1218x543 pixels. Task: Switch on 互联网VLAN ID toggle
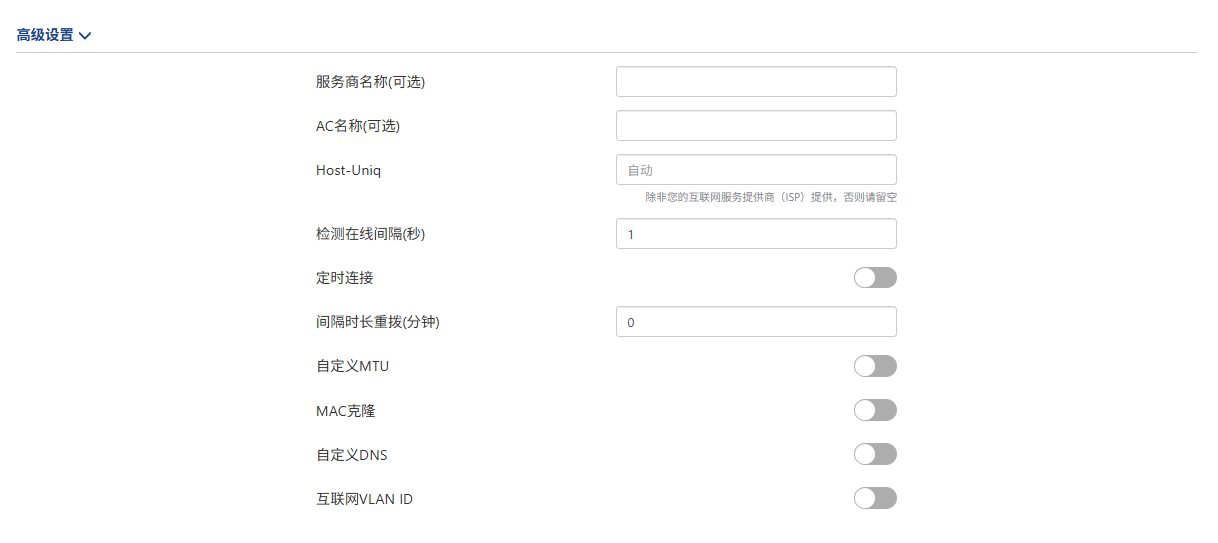(875, 498)
